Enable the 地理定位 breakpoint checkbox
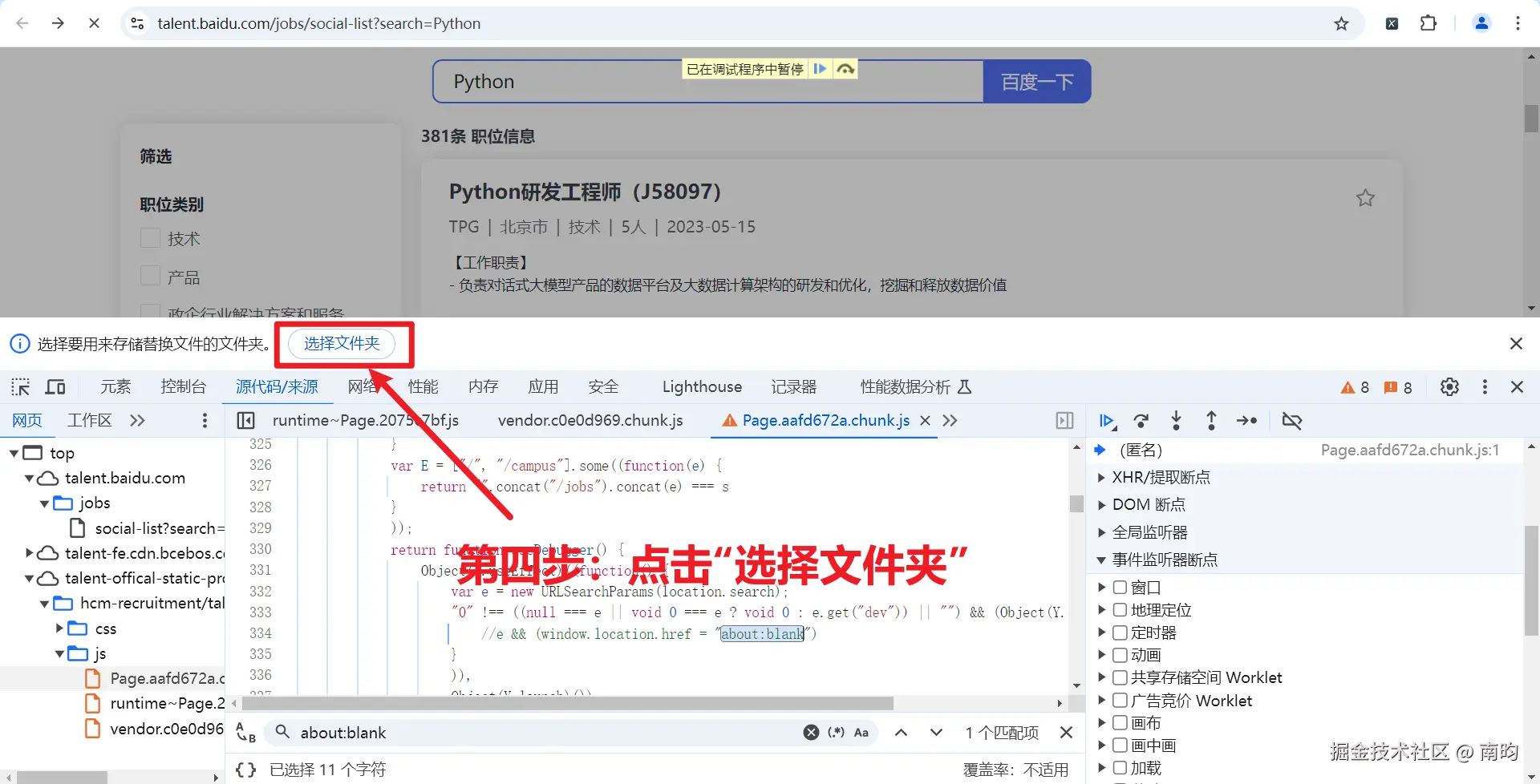Viewport: 1540px width, 784px height. 1120,609
